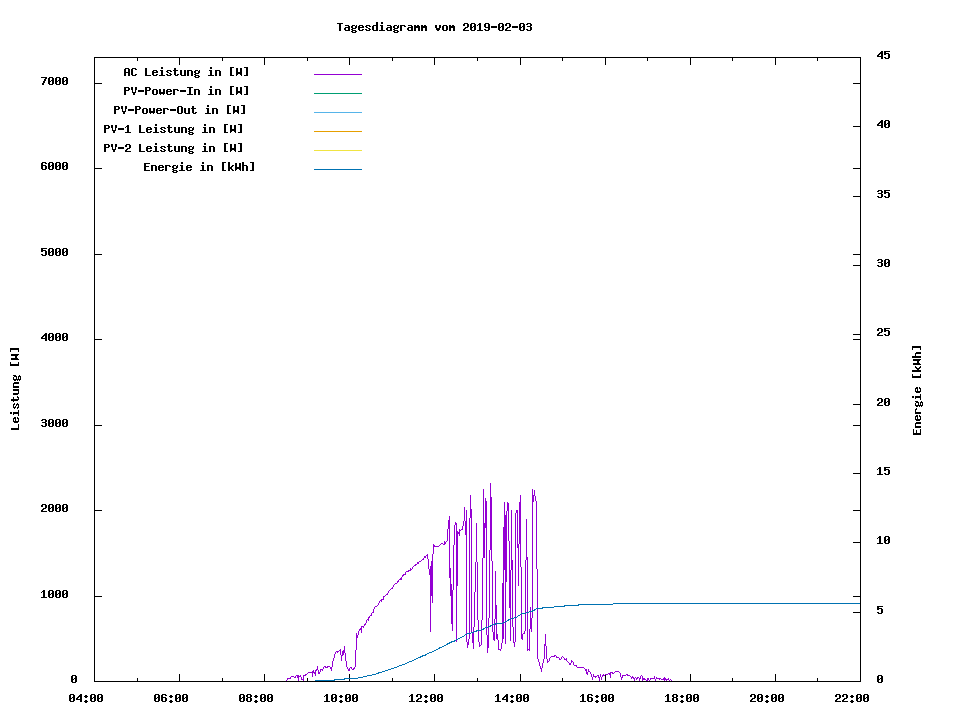Click the yellow PV-2 Leistung legend line

click(x=337, y=150)
